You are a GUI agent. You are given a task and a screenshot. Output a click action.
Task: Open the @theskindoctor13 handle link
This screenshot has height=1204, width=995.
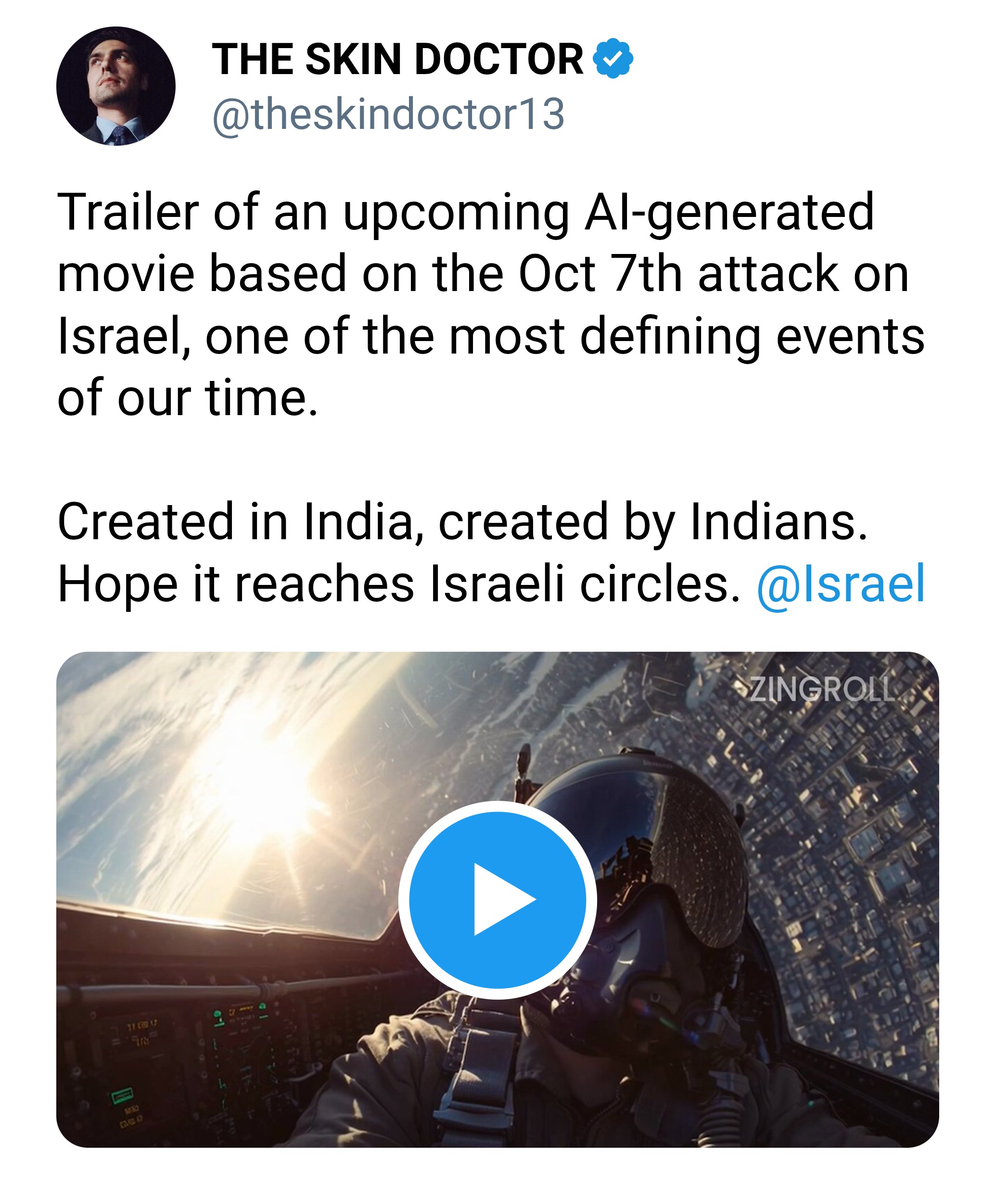pyautogui.click(x=389, y=114)
